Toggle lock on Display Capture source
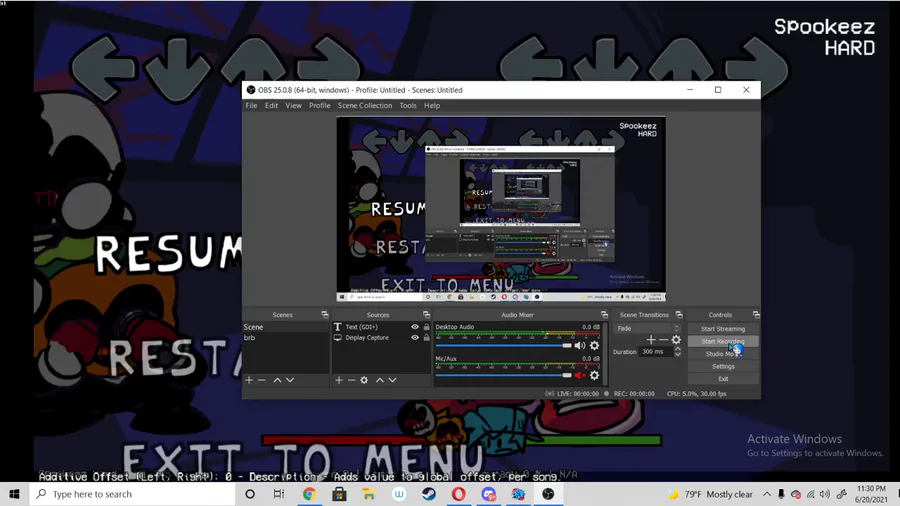The image size is (900, 506). click(426, 338)
